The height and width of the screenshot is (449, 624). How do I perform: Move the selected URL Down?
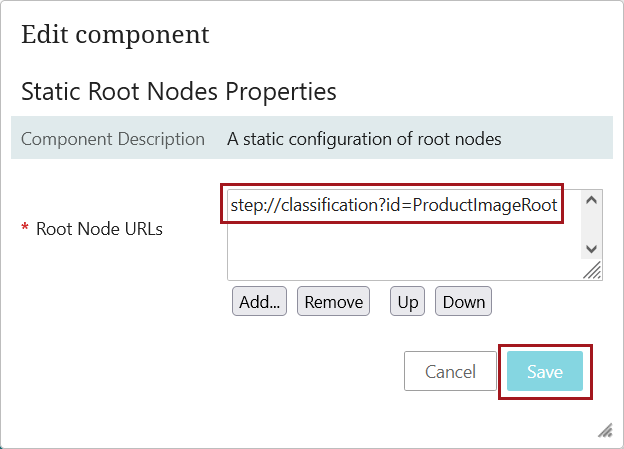click(x=464, y=301)
